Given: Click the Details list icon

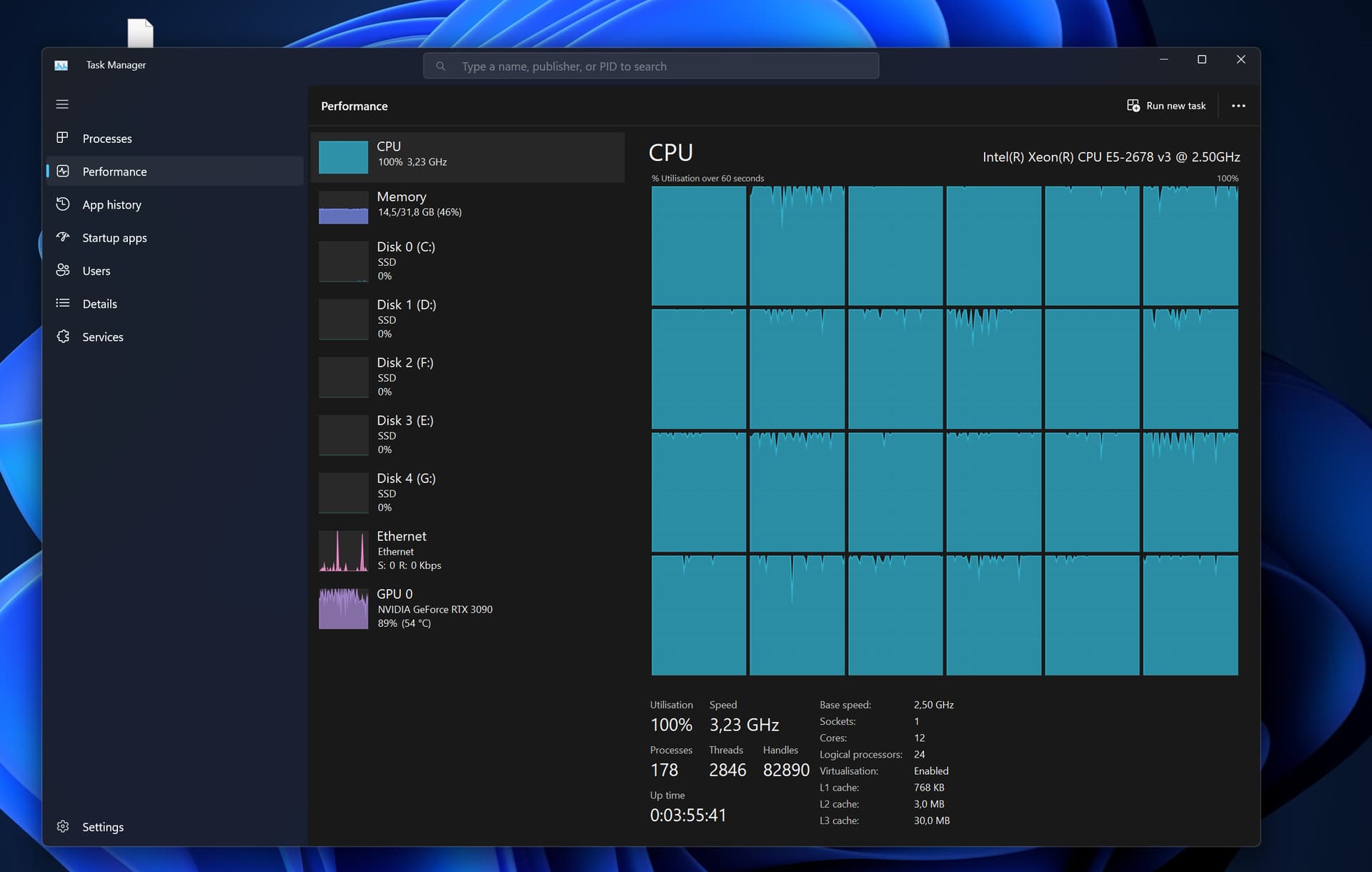Looking at the screenshot, I should coord(63,303).
